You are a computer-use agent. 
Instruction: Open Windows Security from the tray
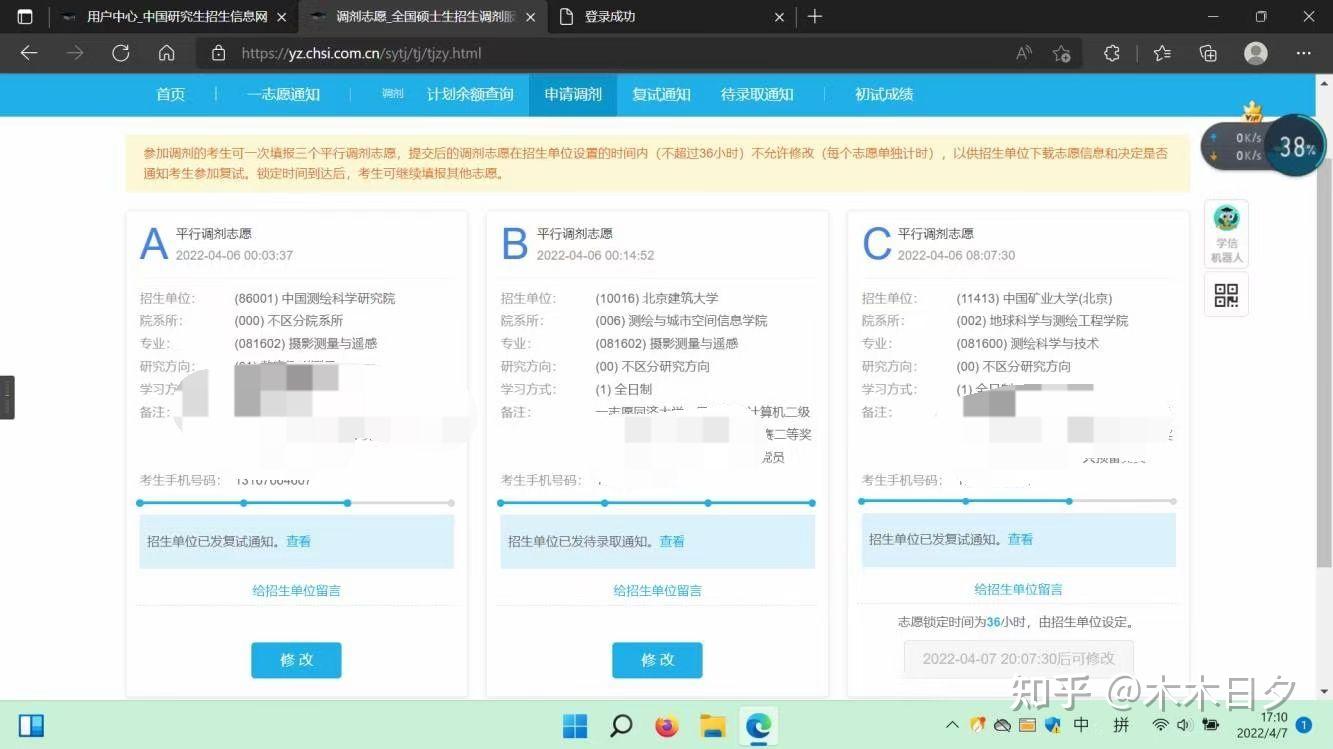[1054, 725]
